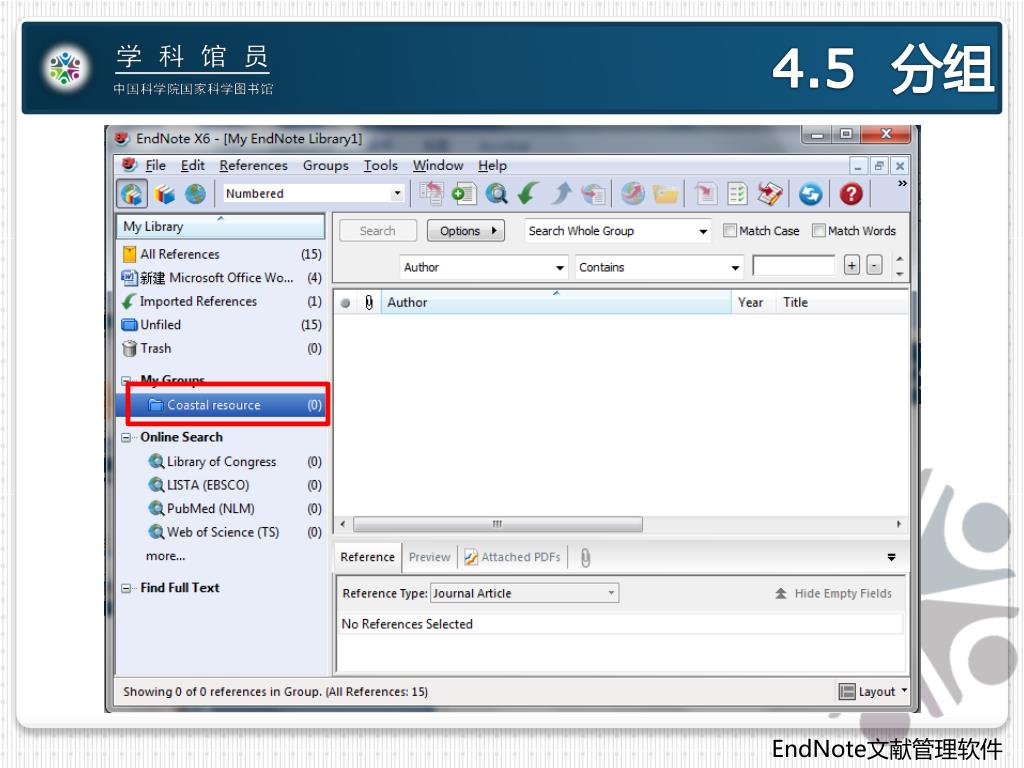Enable the Match Case checkbox

click(730, 231)
